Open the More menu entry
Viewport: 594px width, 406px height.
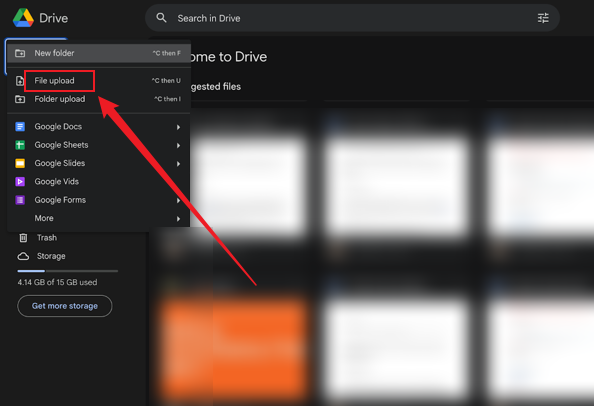pyautogui.click(x=99, y=218)
